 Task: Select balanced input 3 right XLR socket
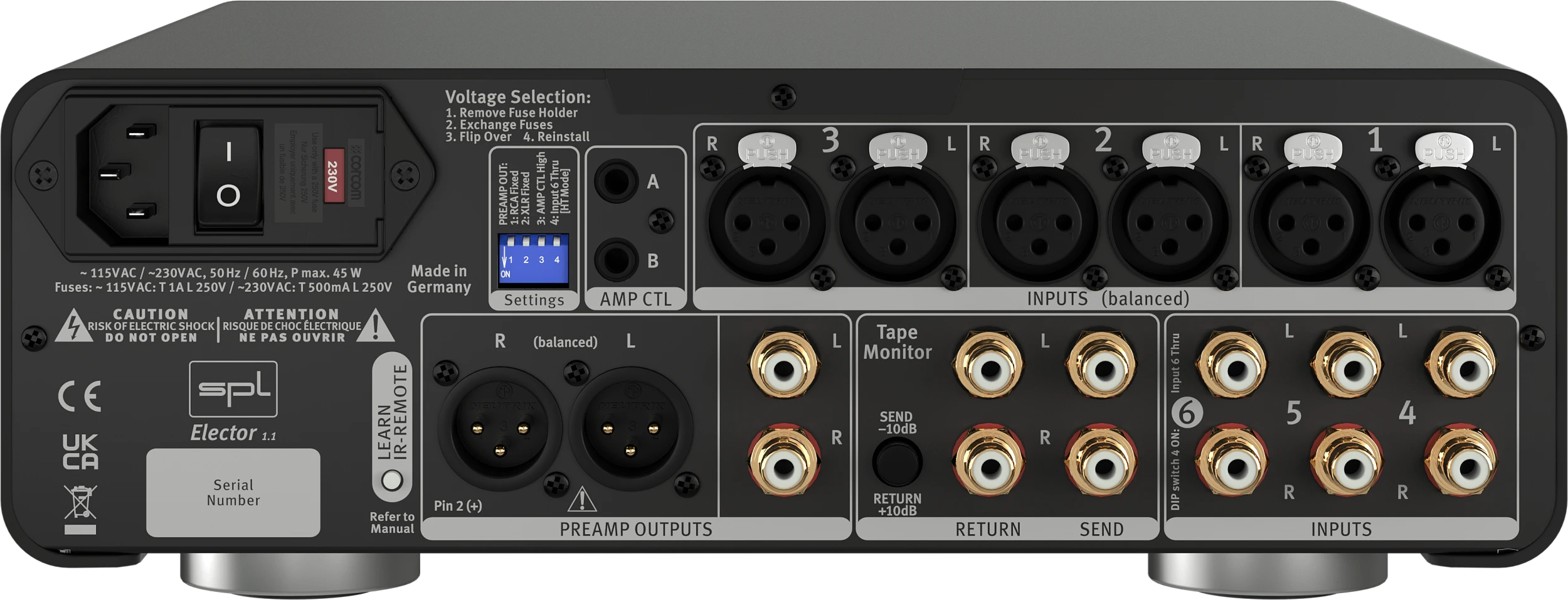pyautogui.click(x=766, y=222)
